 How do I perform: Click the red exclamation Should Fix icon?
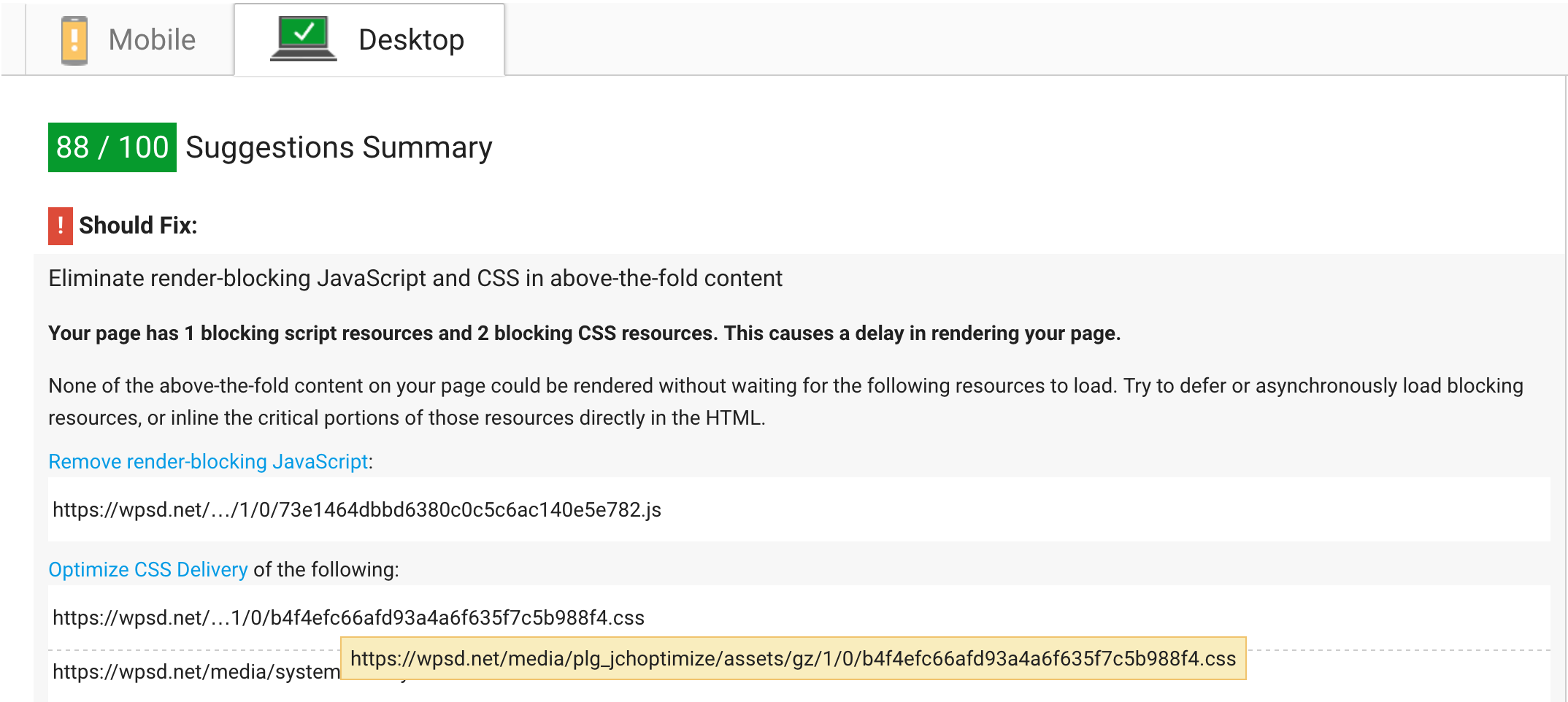pos(61,225)
